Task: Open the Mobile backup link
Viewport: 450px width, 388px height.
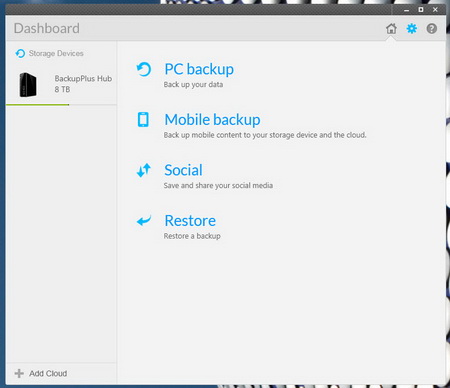Action: [x=212, y=120]
